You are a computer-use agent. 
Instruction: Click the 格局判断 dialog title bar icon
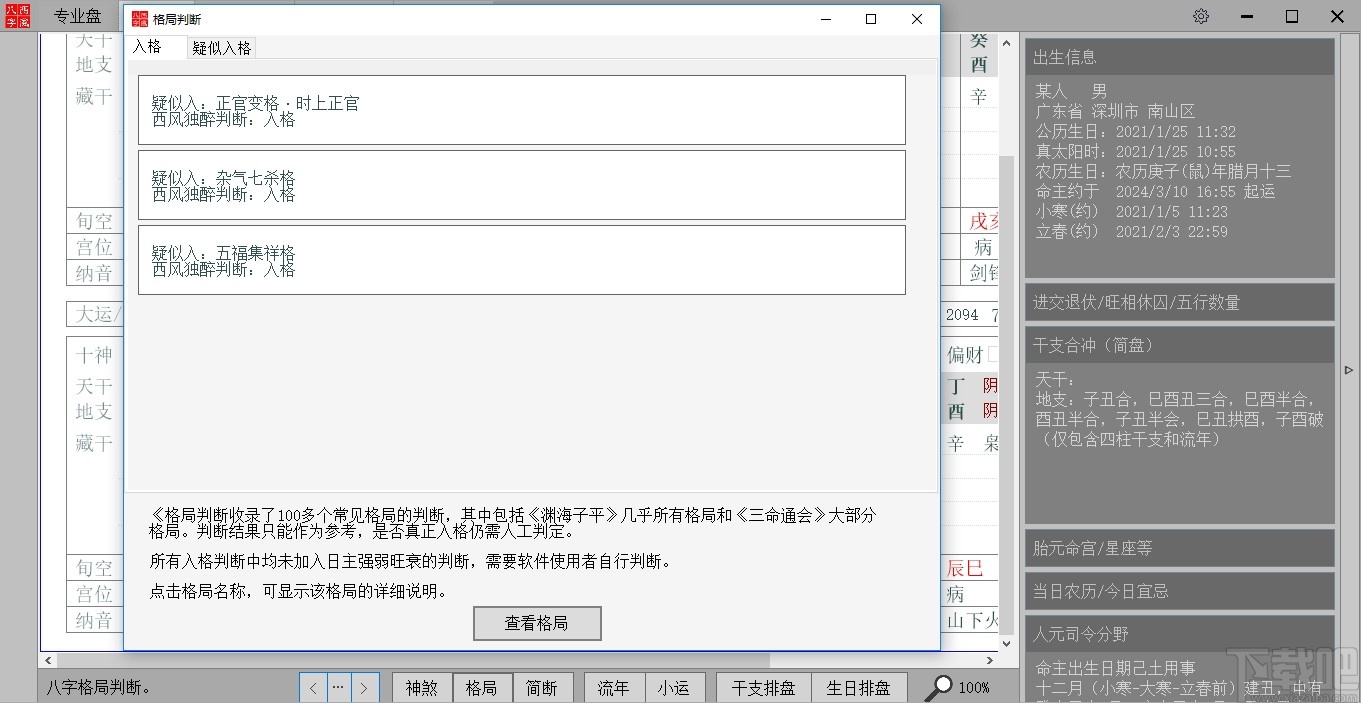click(x=139, y=18)
